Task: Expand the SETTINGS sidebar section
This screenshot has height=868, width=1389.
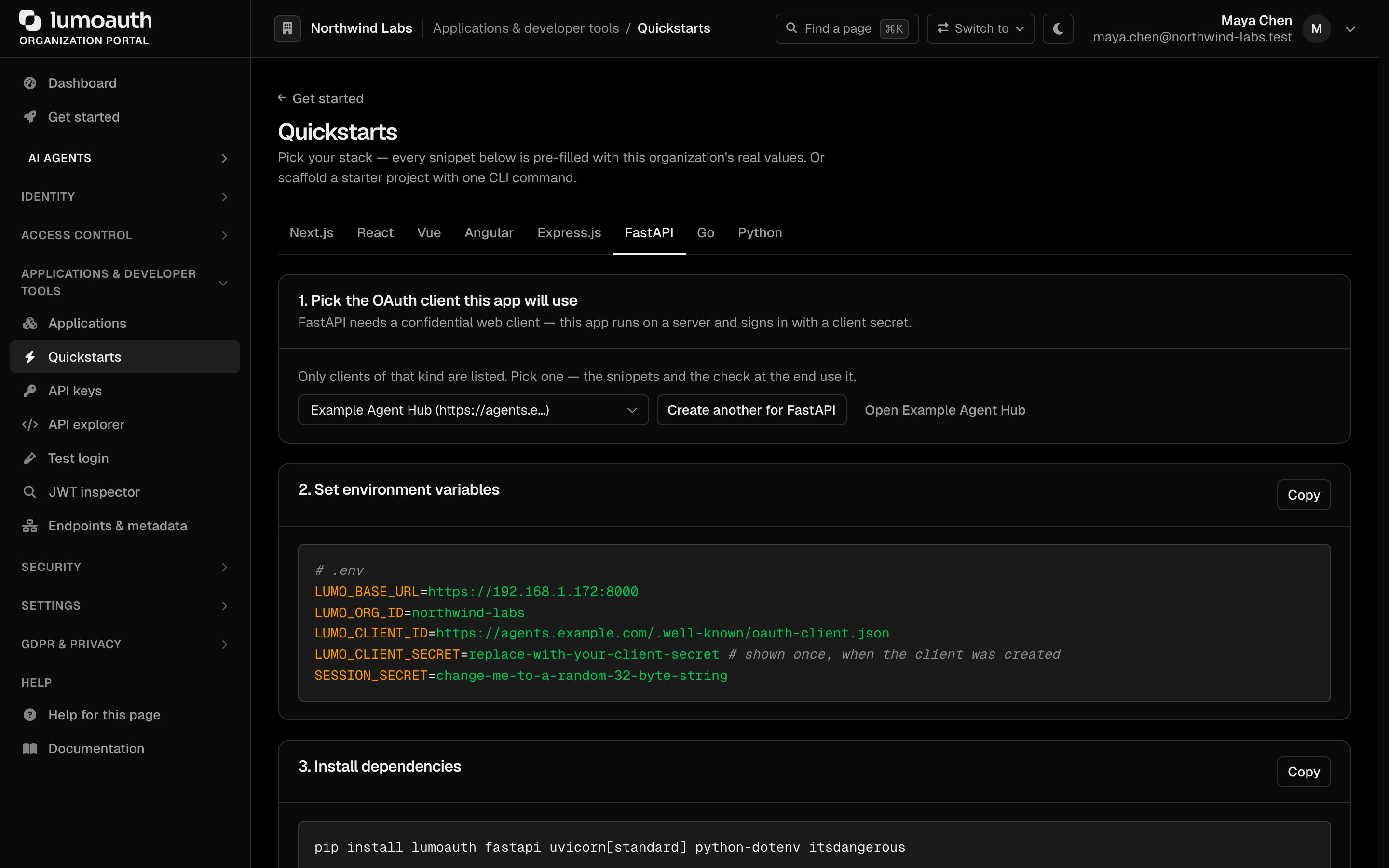Action: pos(125,606)
